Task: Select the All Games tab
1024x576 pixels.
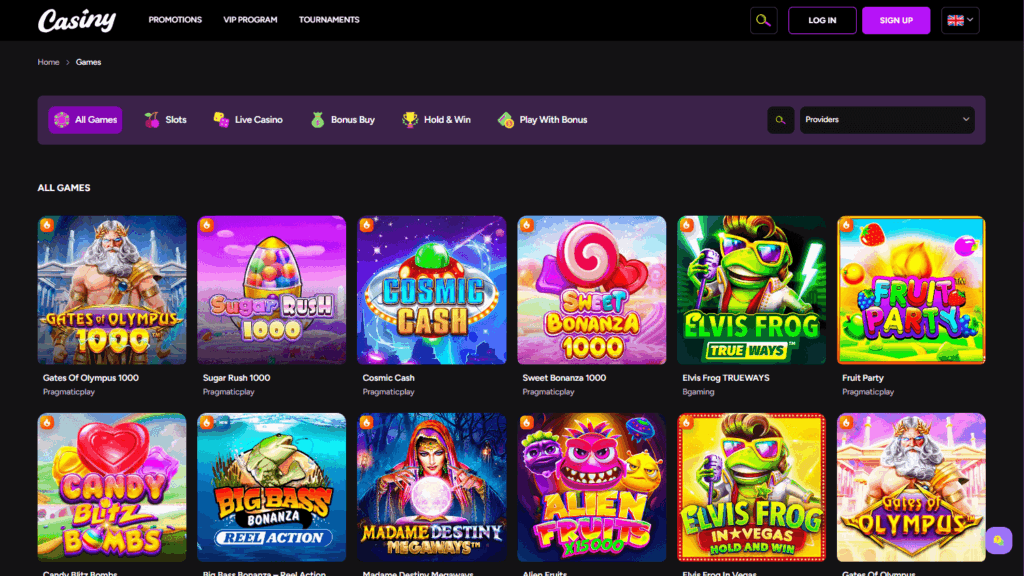Action: pos(85,120)
